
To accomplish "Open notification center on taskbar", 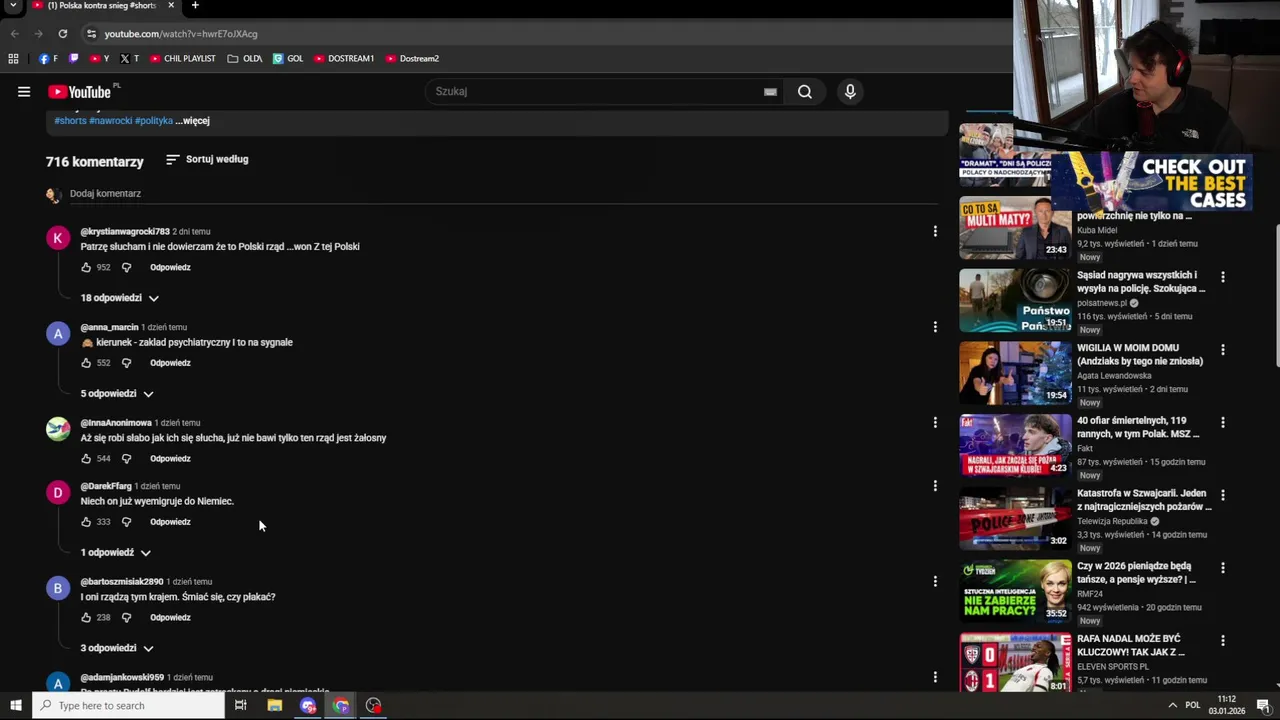I will (x=1263, y=706).
